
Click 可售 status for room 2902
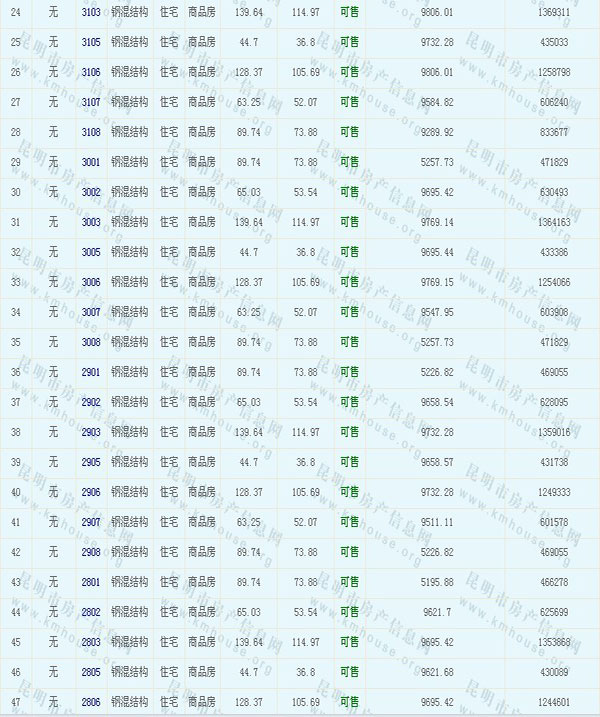click(x=350, y=402)
